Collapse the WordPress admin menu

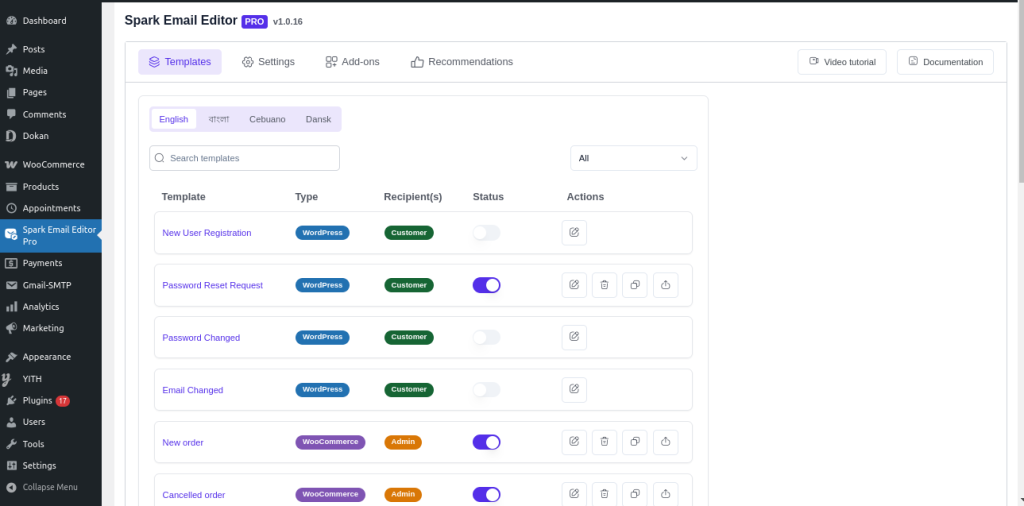[x=50, y=487]
